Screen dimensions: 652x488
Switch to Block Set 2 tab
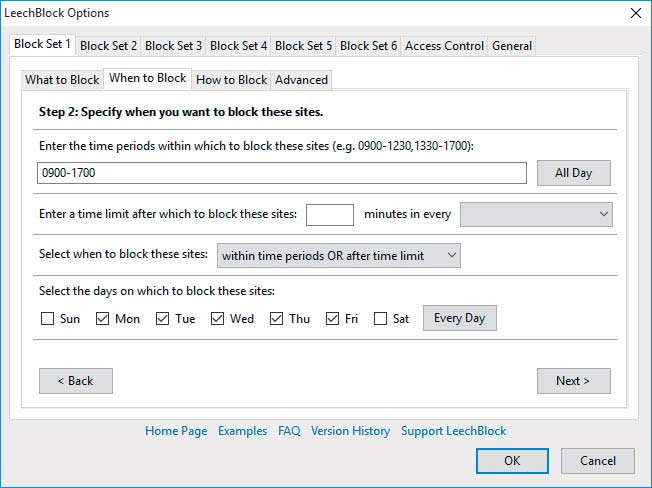[x=109, y=46]
